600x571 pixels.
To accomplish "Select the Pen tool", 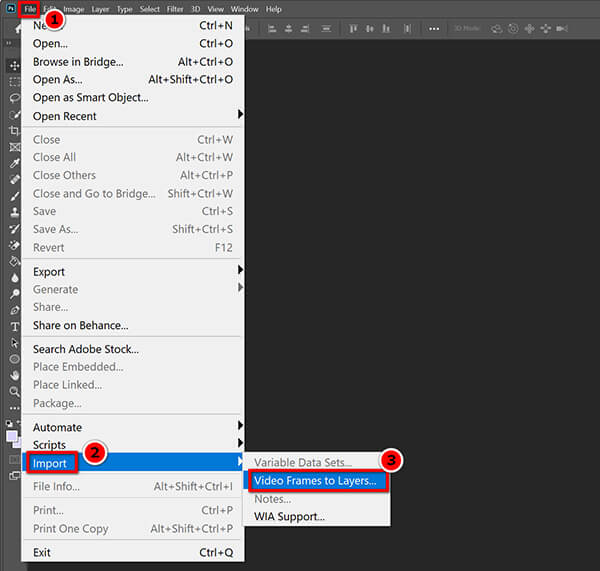I will [x=15, y=310].
